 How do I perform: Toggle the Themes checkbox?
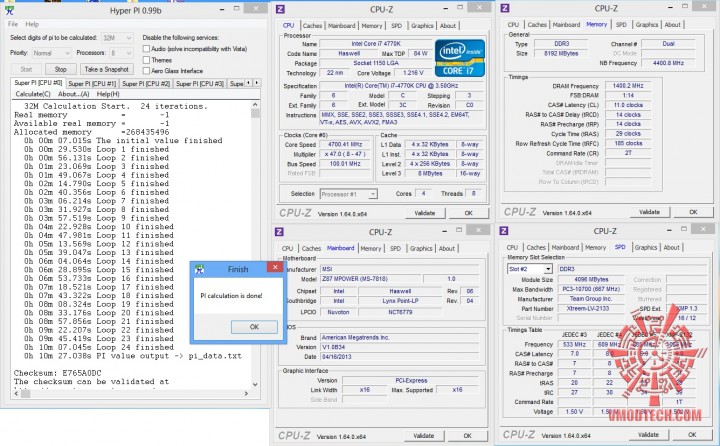pyautogui.click(x=146, y=60)
